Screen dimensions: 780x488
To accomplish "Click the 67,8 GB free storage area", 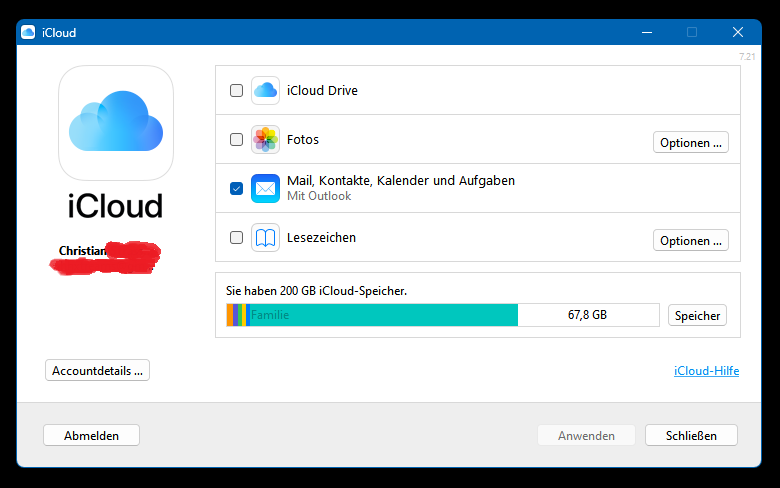I will [588, 315].
